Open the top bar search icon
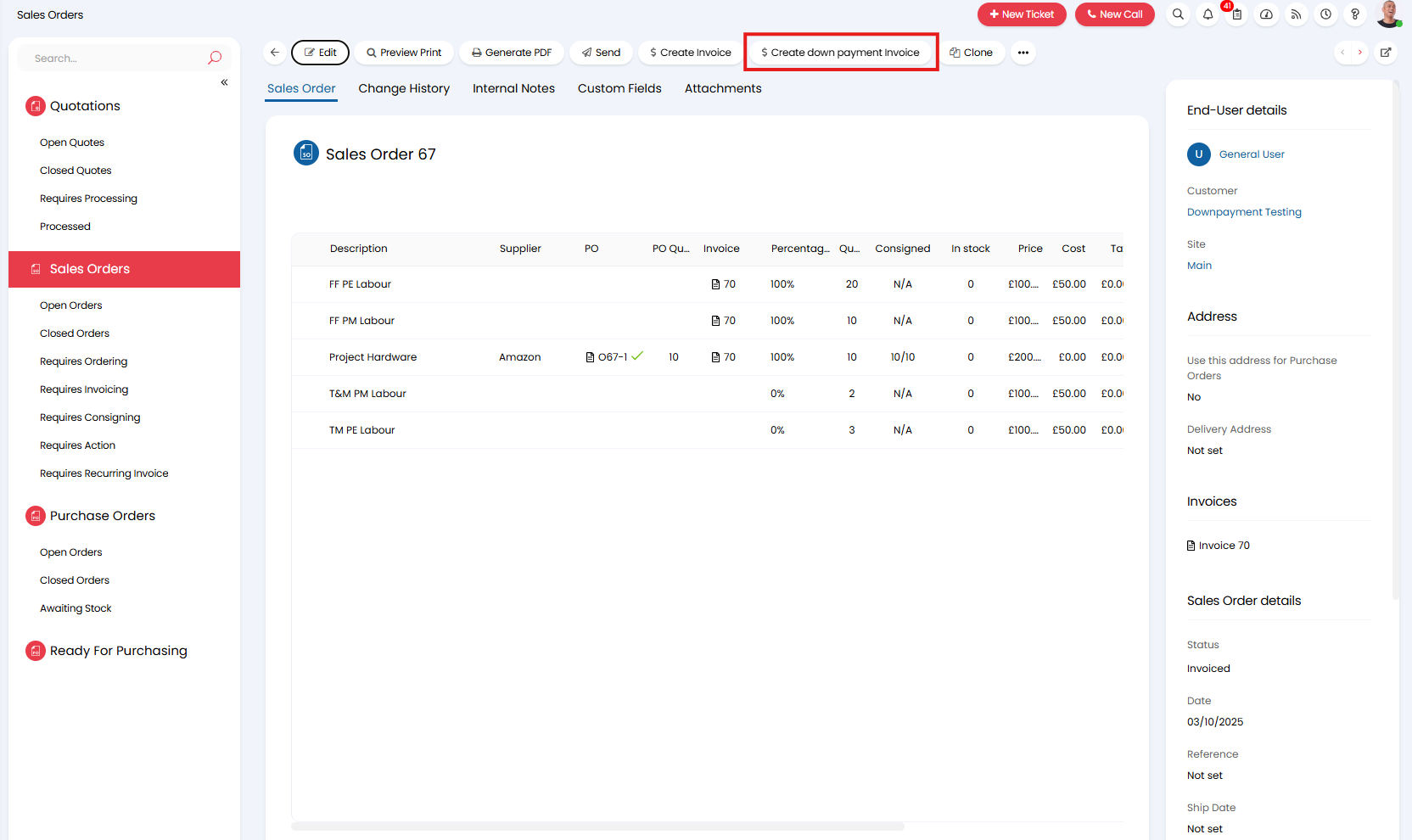Viewport: 1412px width, 840px height. (x=1178, y=14)
